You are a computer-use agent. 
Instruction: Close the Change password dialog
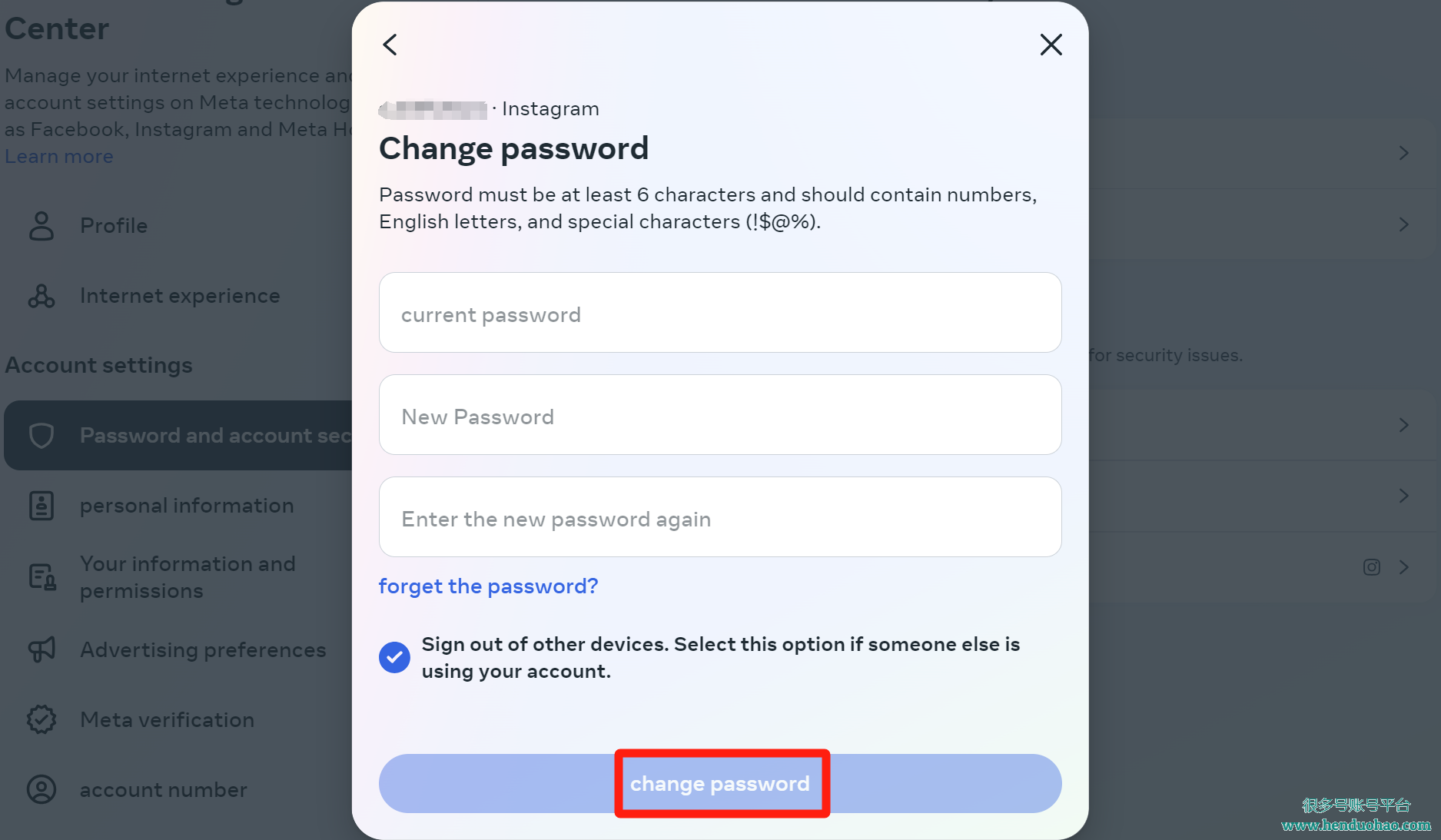click(x=1051, y=45)
